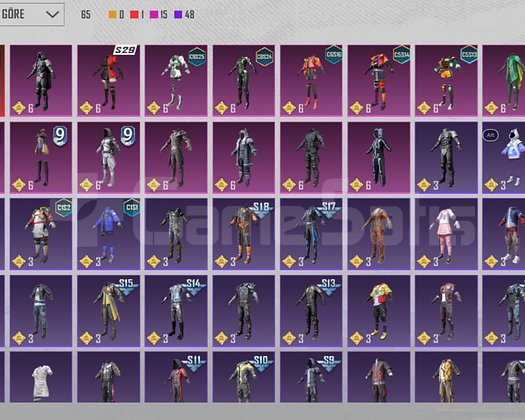The width and height of the screenshot is (525, 420).
Task: Click the purple rarity square showing 48
Action: point(178,14)
